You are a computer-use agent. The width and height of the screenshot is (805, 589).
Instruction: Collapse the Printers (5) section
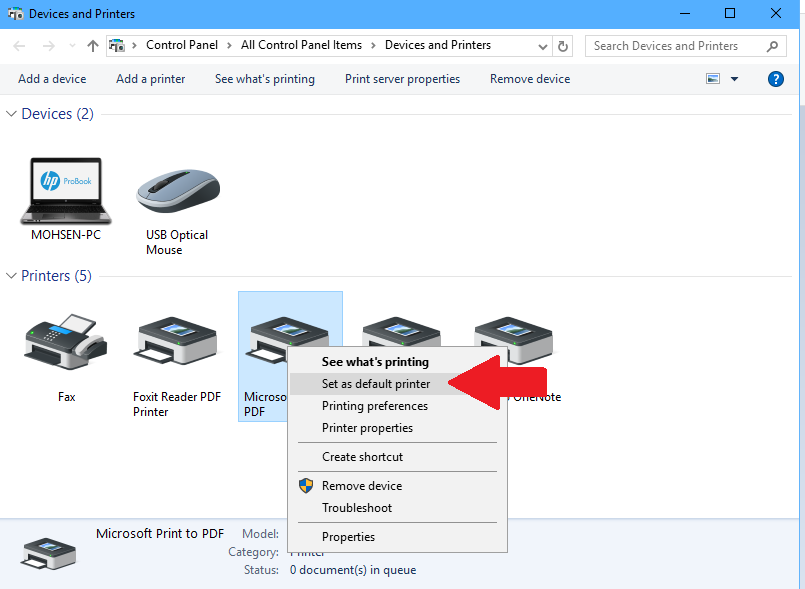pyautogui.click(x=11, y=276)
